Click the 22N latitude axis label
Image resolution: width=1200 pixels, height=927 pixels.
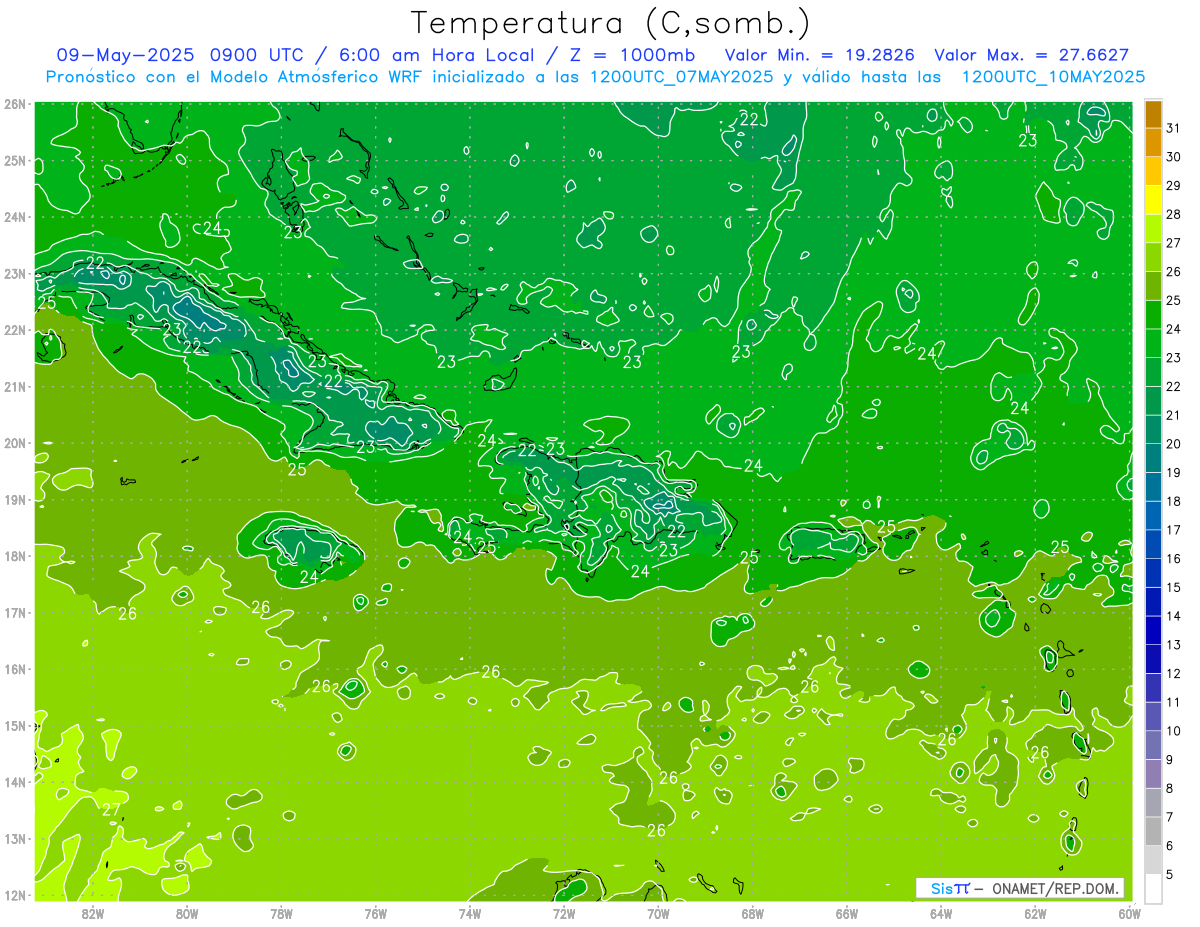(x=14, y=330)
